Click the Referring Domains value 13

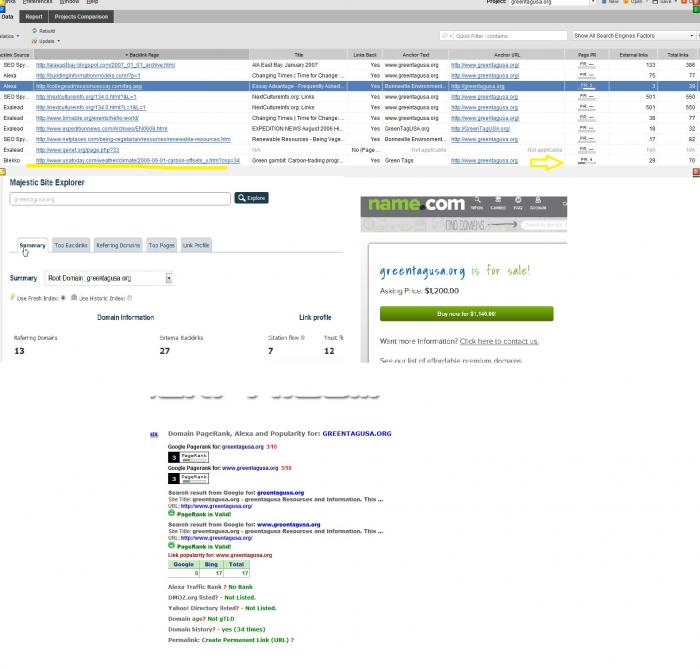19,351
